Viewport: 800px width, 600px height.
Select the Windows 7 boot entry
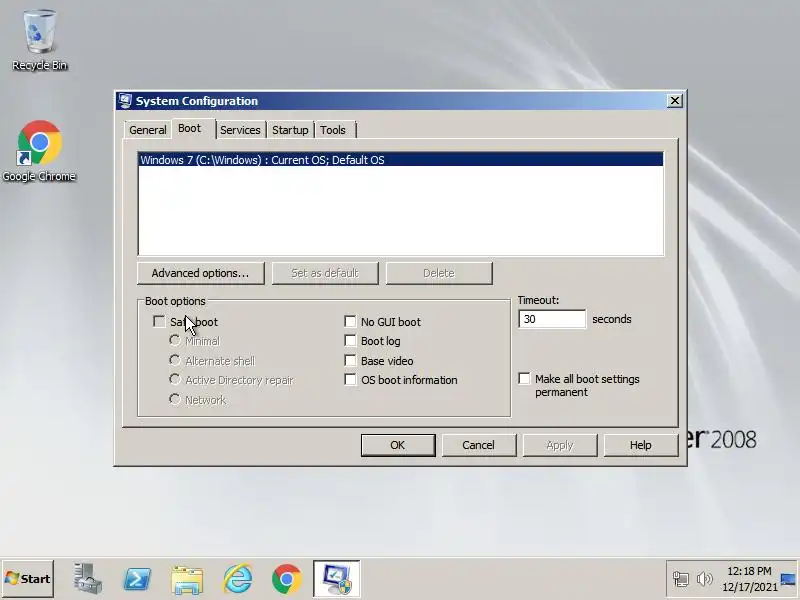(x=401, y=160)
